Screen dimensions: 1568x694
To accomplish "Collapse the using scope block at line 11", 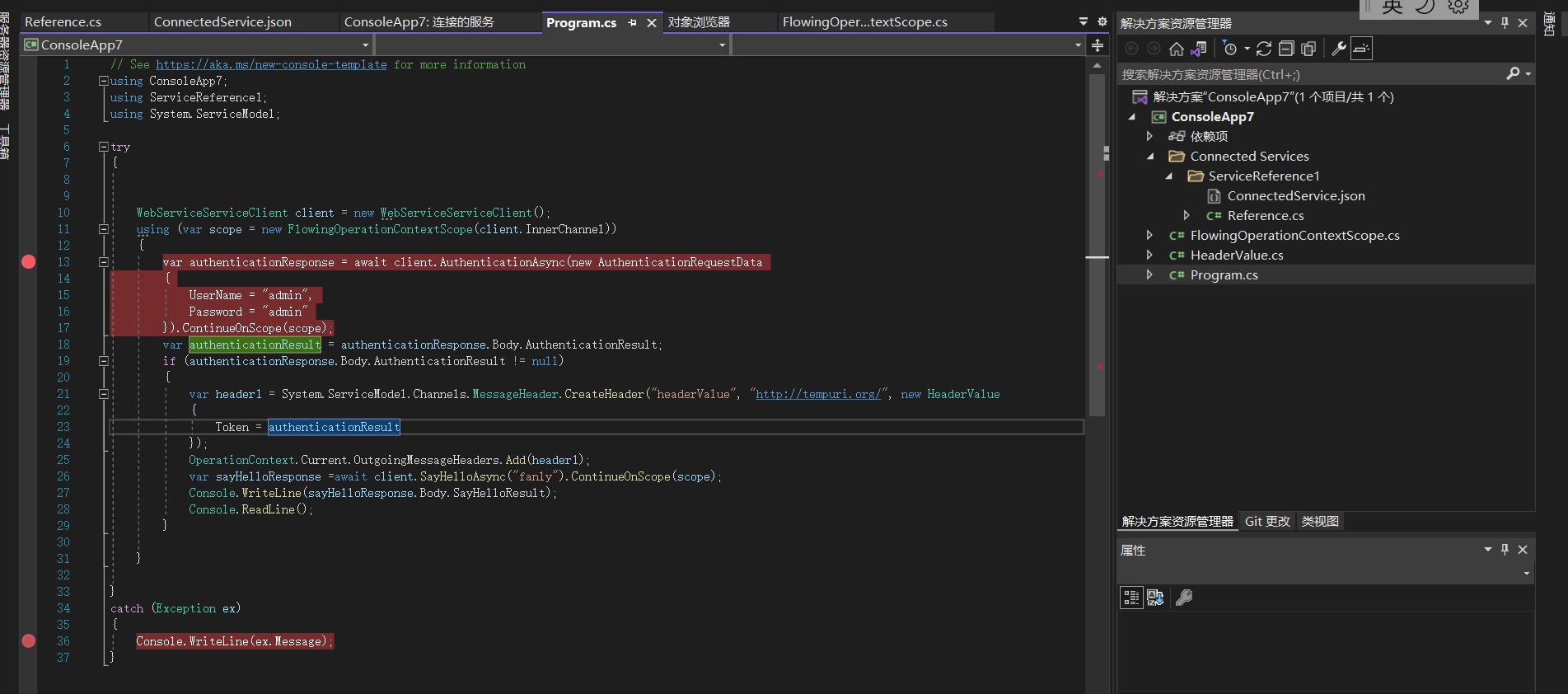I will point(104,229).
